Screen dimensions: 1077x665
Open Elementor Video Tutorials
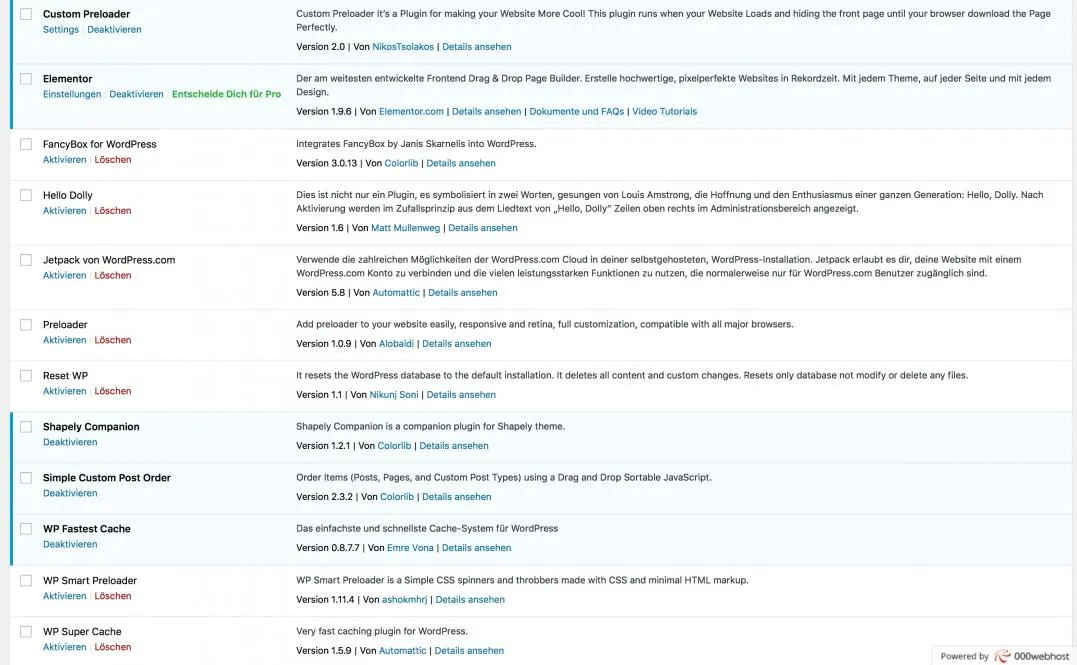click(x=664, y=111)
